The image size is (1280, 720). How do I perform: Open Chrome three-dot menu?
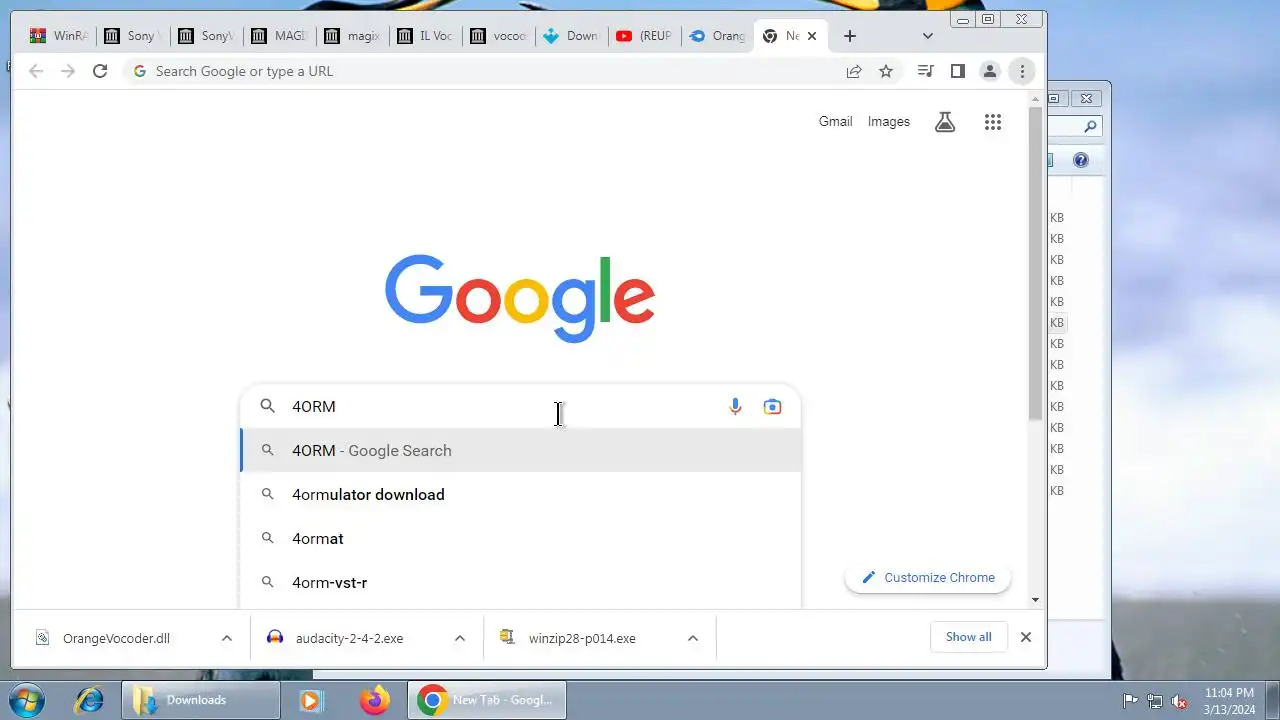1022,71
